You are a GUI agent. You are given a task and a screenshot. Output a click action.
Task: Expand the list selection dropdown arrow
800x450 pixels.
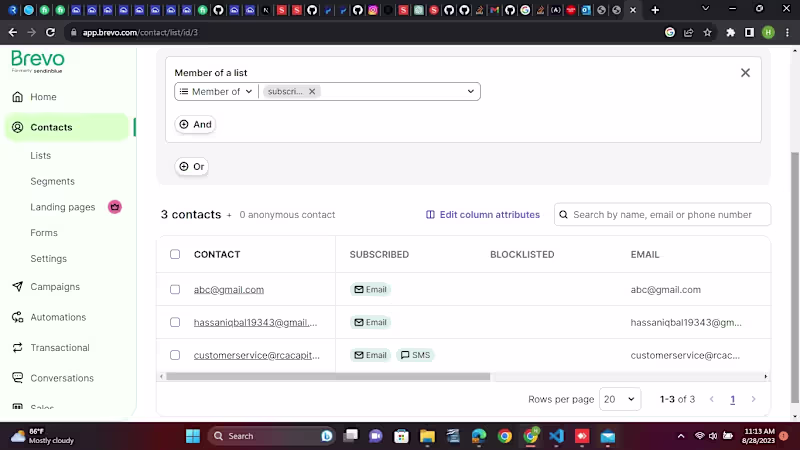click(x=470, y=91)
